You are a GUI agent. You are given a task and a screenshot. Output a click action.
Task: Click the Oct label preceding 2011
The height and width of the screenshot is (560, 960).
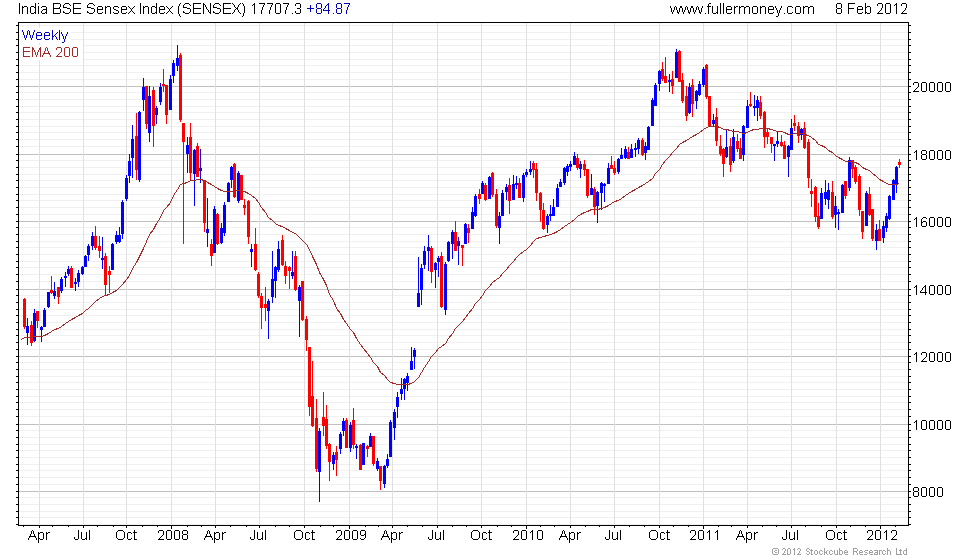(659, 536)
